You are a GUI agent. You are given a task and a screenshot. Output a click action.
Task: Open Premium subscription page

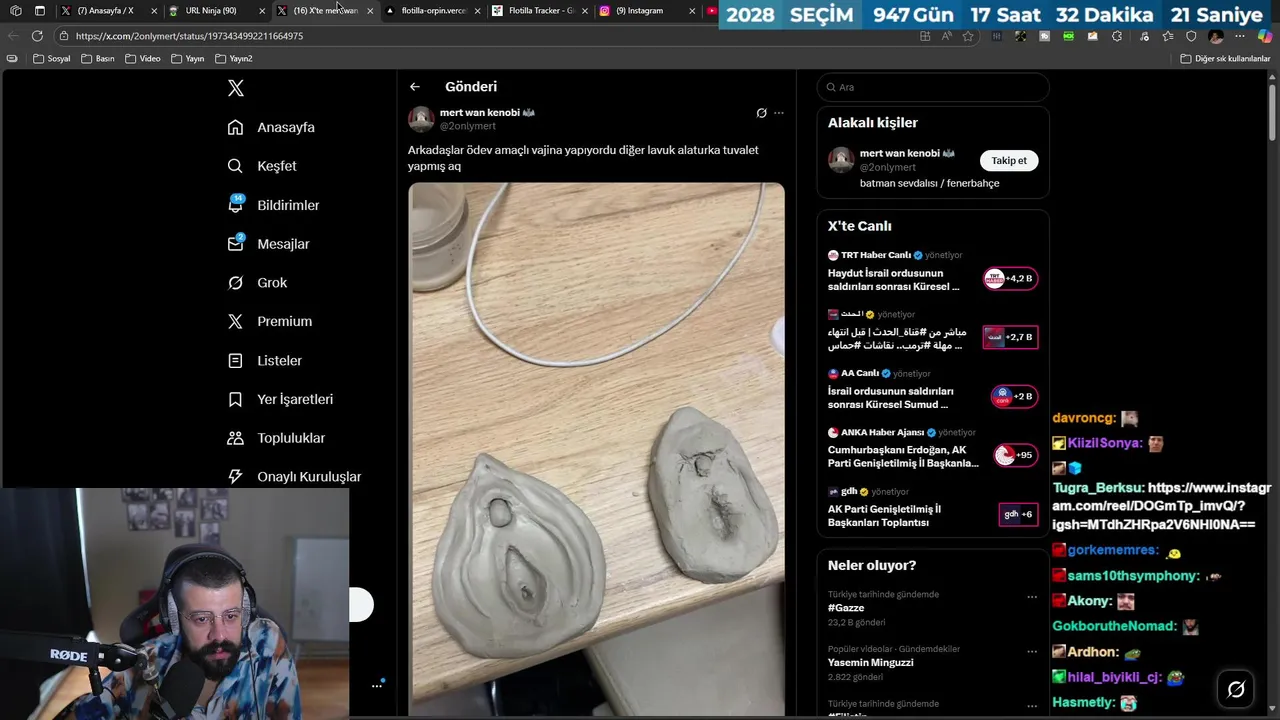pos(269,321)
